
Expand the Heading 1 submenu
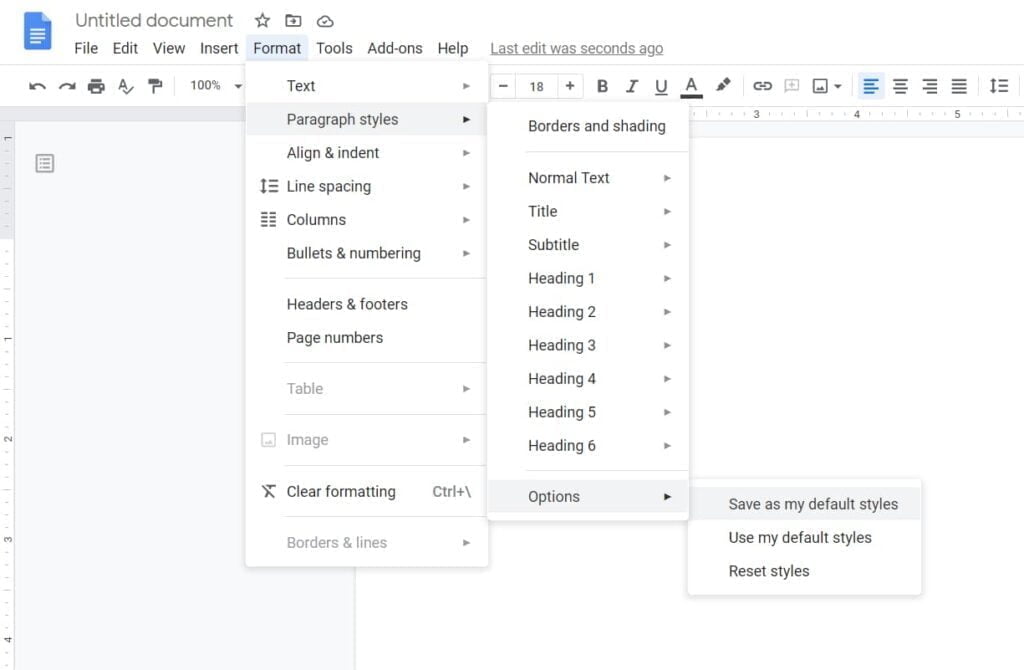coord(588,278)
